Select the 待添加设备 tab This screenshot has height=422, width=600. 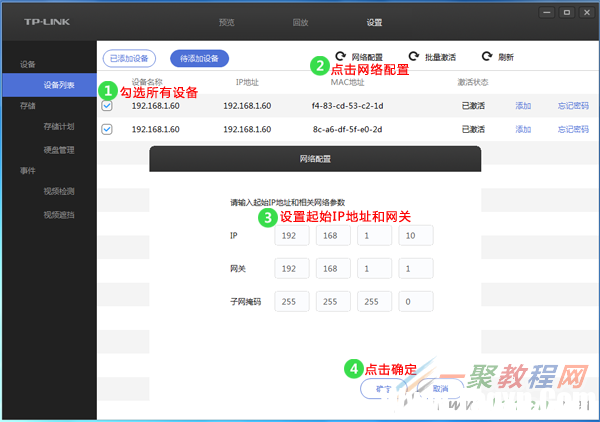pyautogui.click(x=199, y=59)
